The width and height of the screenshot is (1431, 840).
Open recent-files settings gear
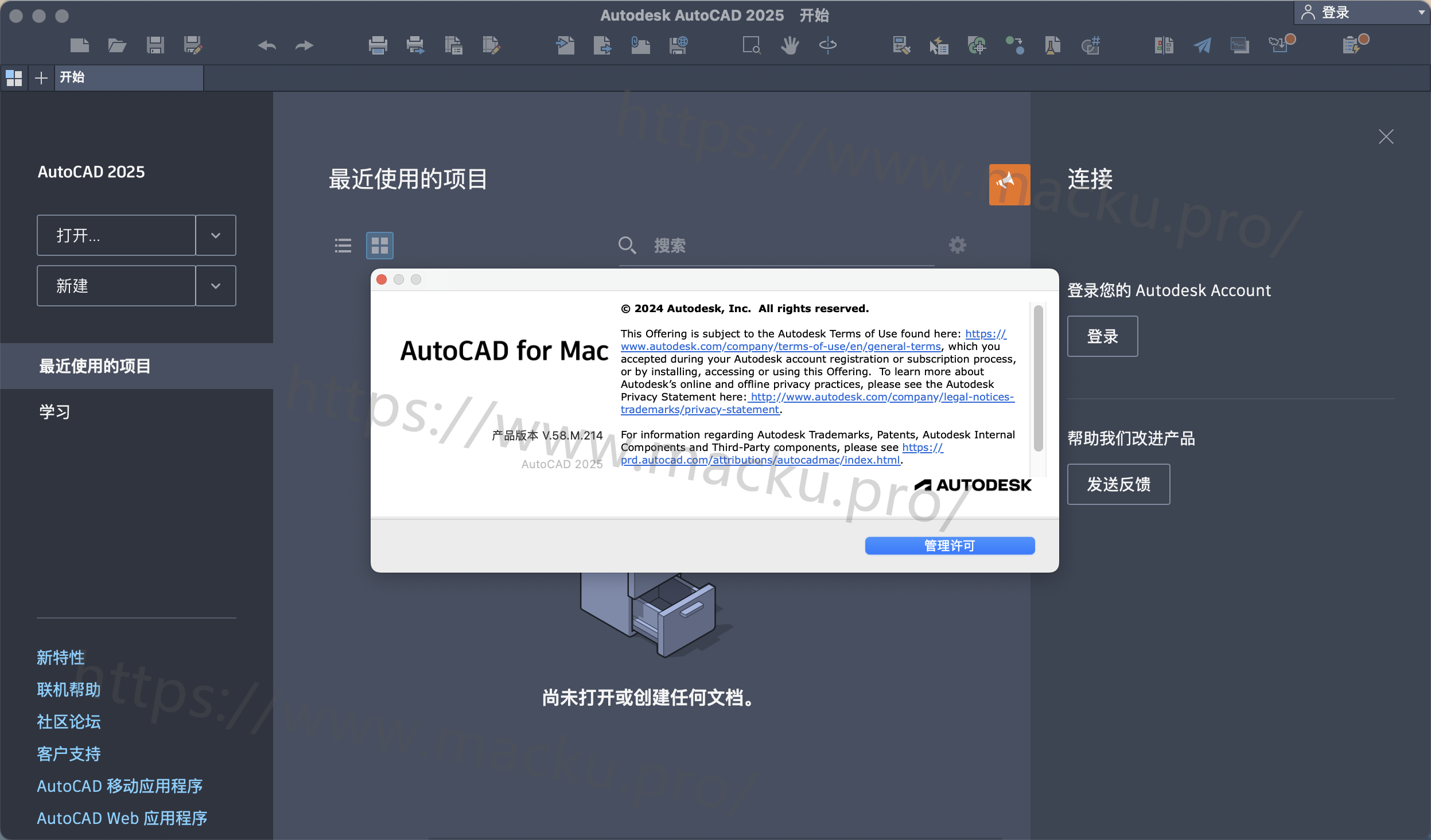click(x=957, y=245)
